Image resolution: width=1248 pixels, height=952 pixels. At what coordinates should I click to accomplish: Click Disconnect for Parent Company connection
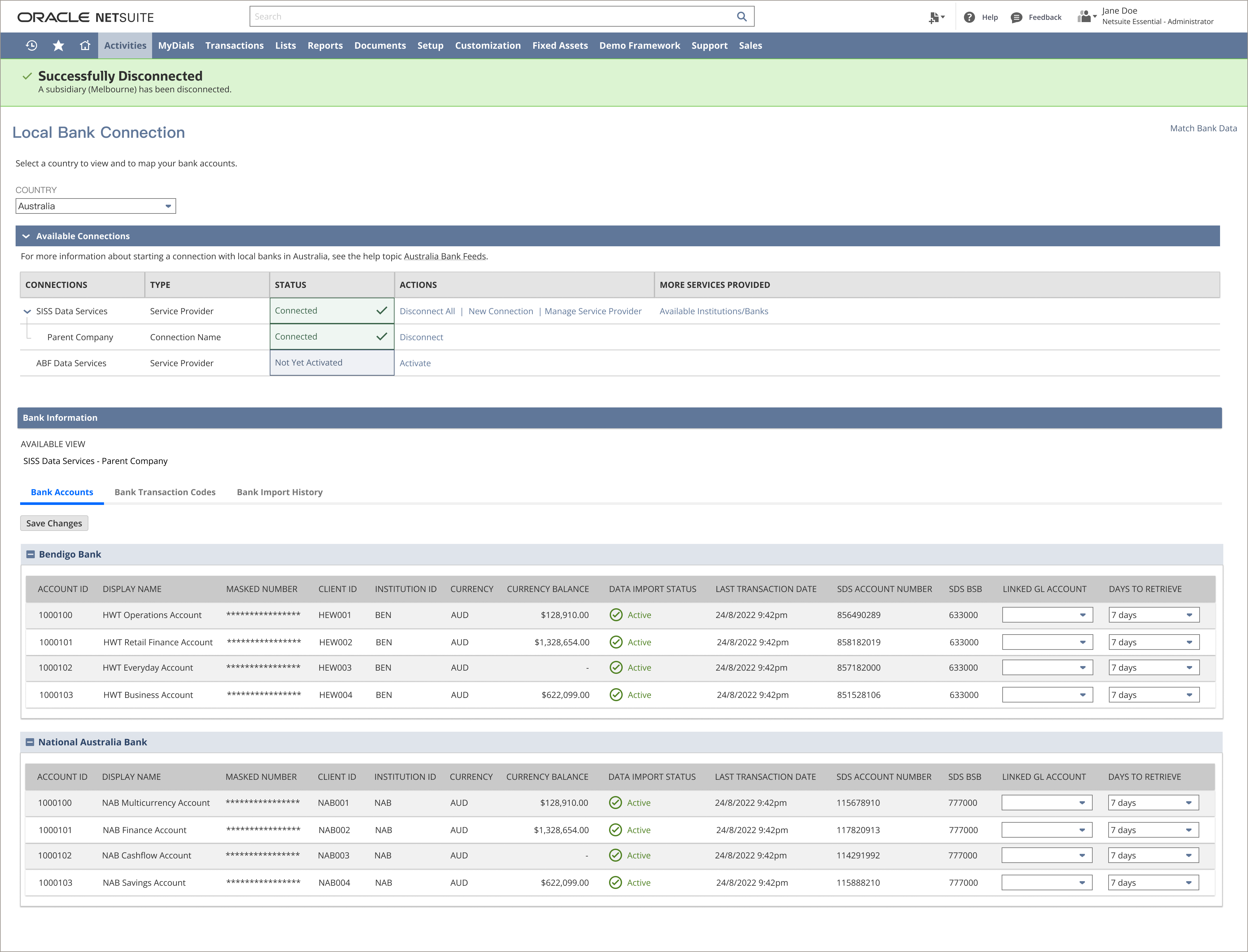pos(421,337)
